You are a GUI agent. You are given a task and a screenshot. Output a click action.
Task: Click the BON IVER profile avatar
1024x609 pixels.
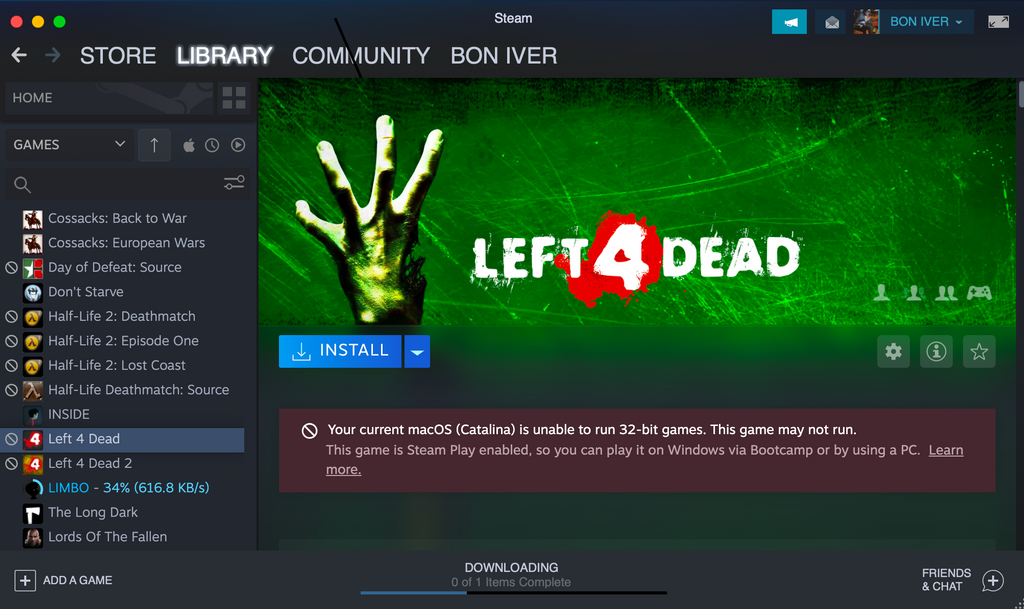click(866, 22)
